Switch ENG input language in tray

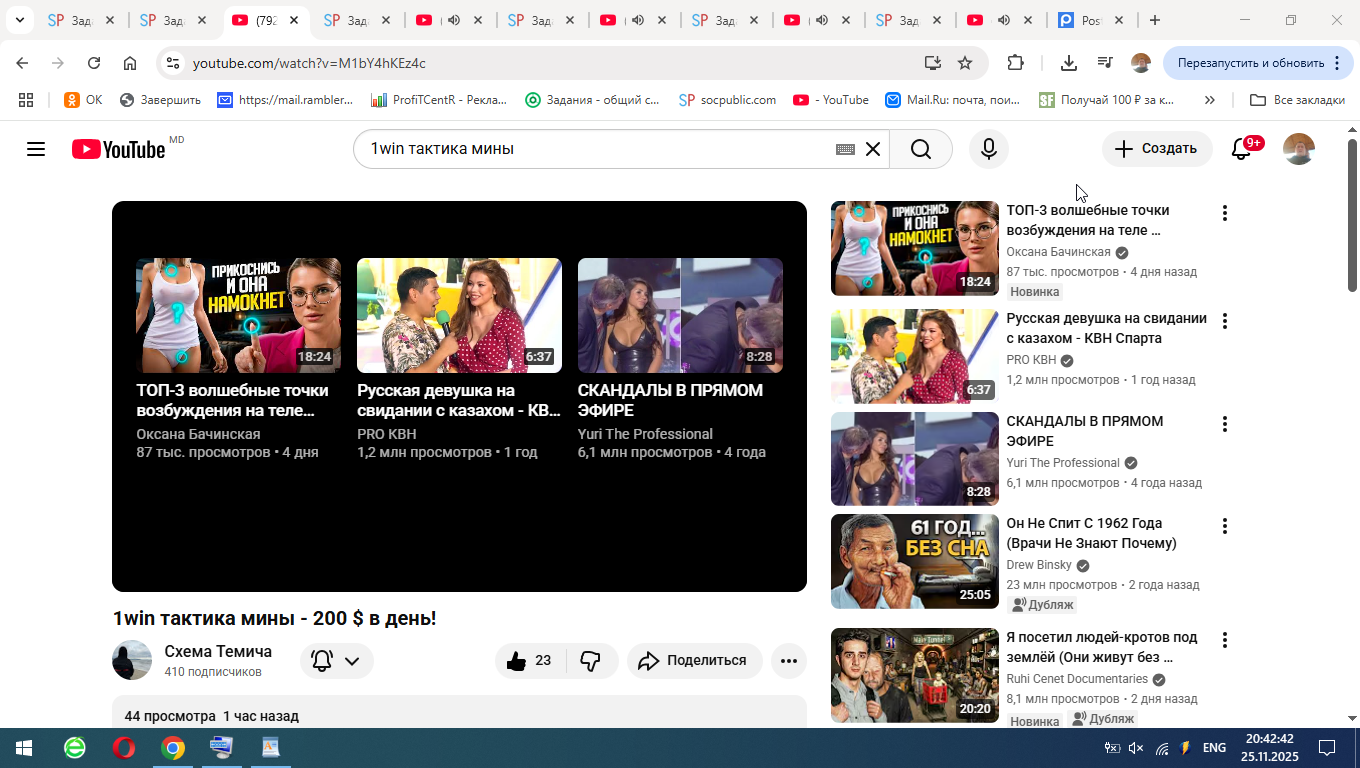coord(1214,748)
